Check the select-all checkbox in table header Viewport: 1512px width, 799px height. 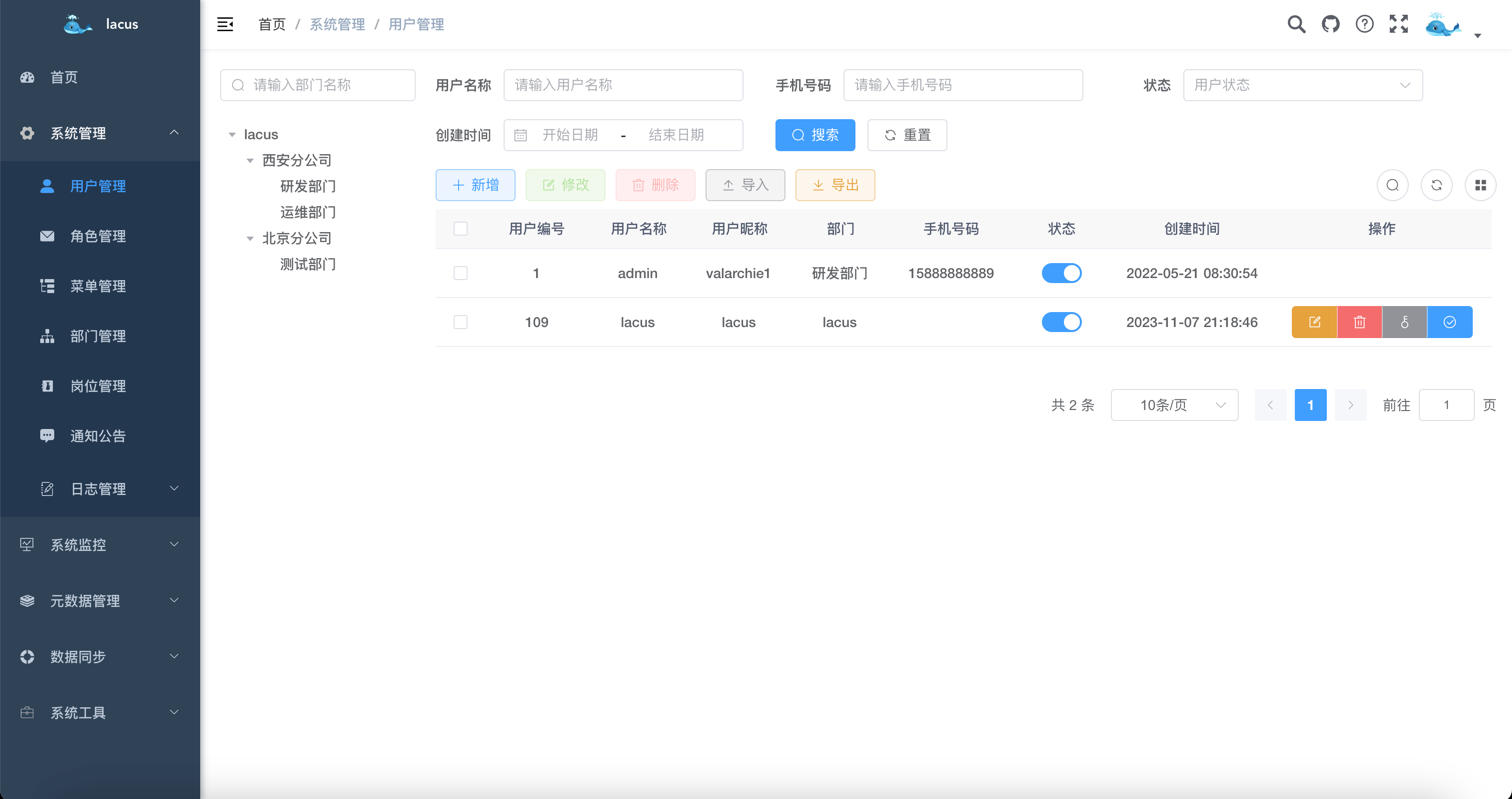pos(460,229)
